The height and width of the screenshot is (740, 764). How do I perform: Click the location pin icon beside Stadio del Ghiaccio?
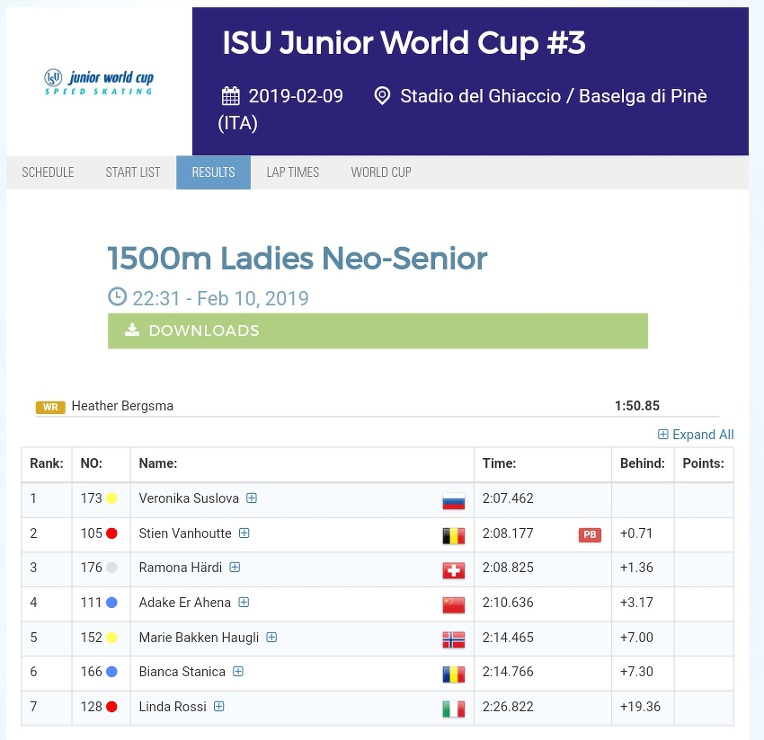[382, 97]
